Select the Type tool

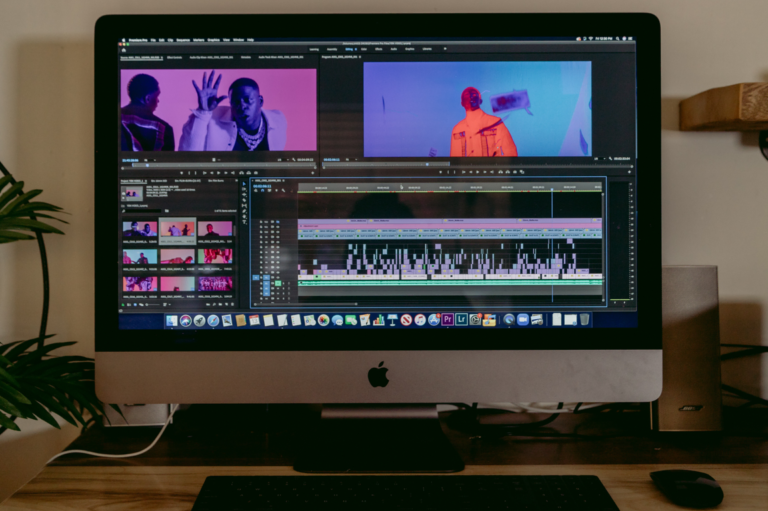click(x=244, y=222)
